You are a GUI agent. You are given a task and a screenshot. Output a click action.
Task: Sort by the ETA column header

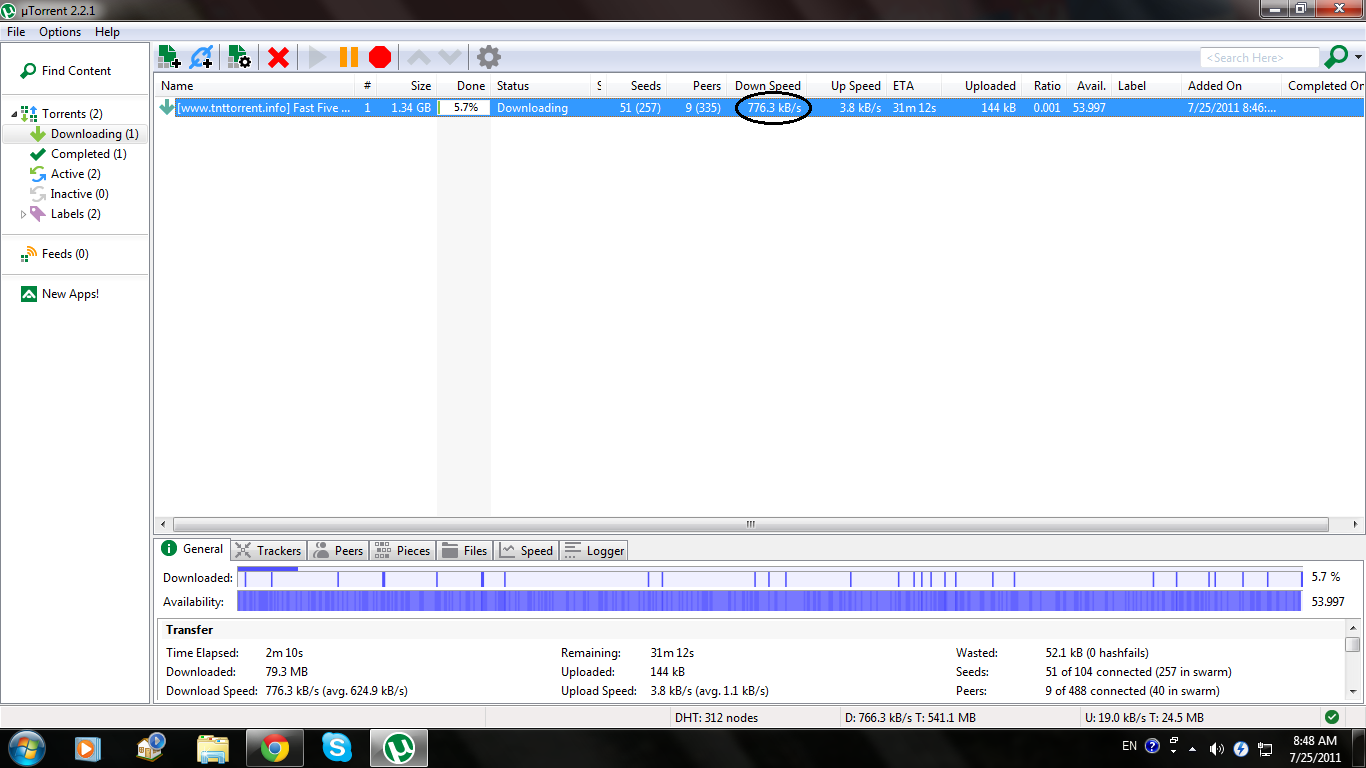pos(914,86)
